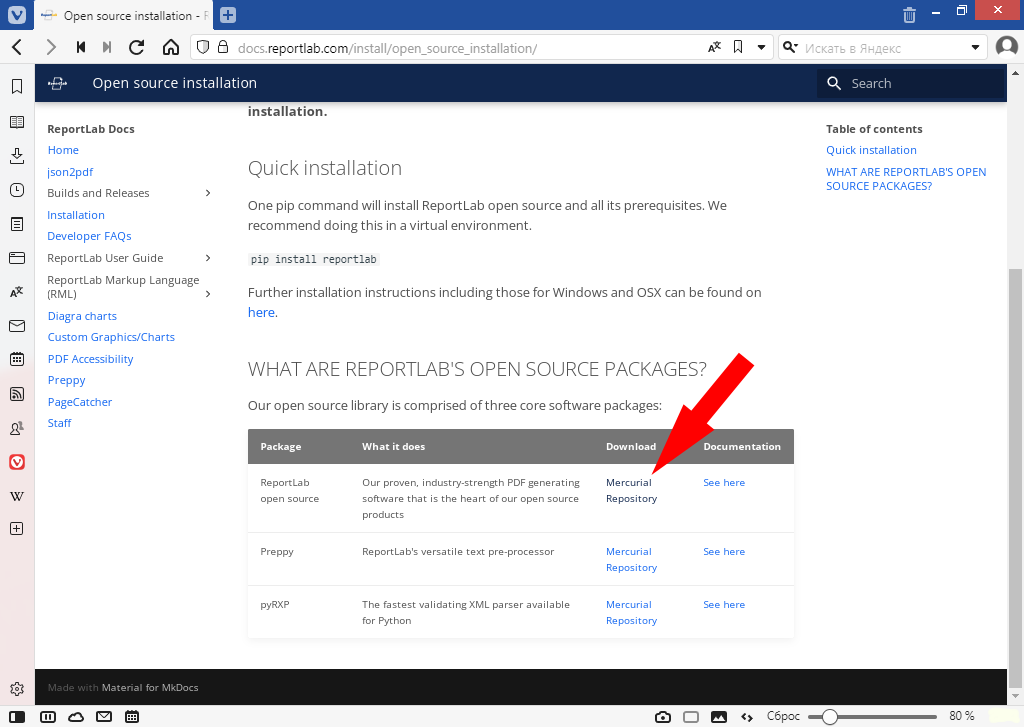Screen dimensions: 1024x727
Task: Go to the browser home page
Action: [170, 47]
